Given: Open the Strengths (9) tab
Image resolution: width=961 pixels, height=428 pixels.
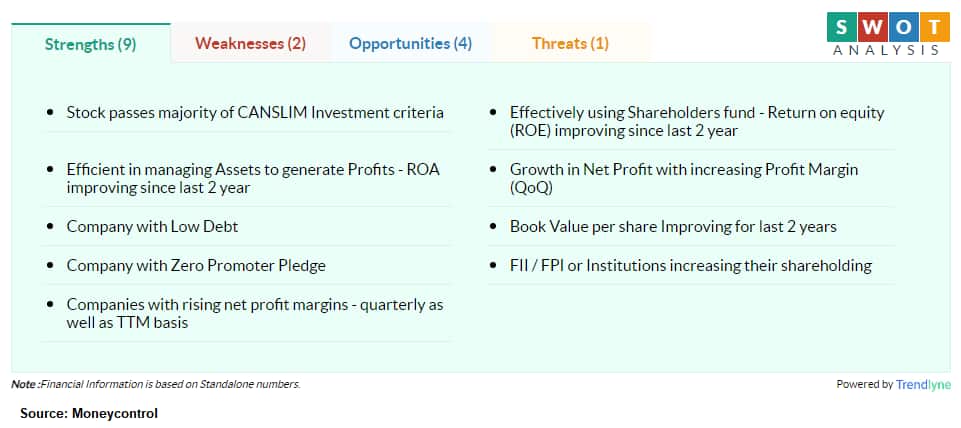Looking at the screenshot, I should pyautogui.click(x=91, y=44).
